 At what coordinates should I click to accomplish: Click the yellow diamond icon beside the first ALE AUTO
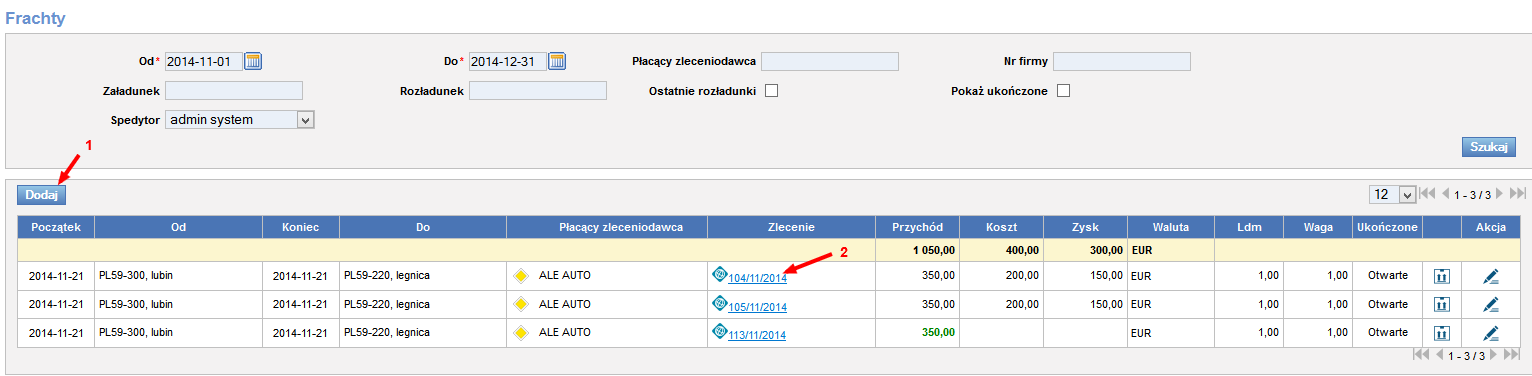[521, 276]
